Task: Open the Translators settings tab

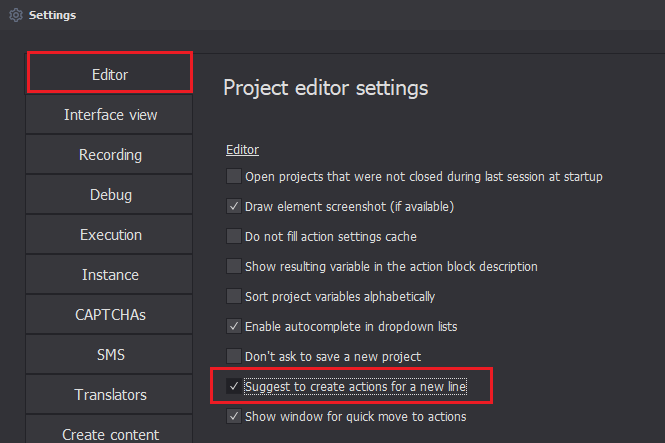Action: click(110, 395)
